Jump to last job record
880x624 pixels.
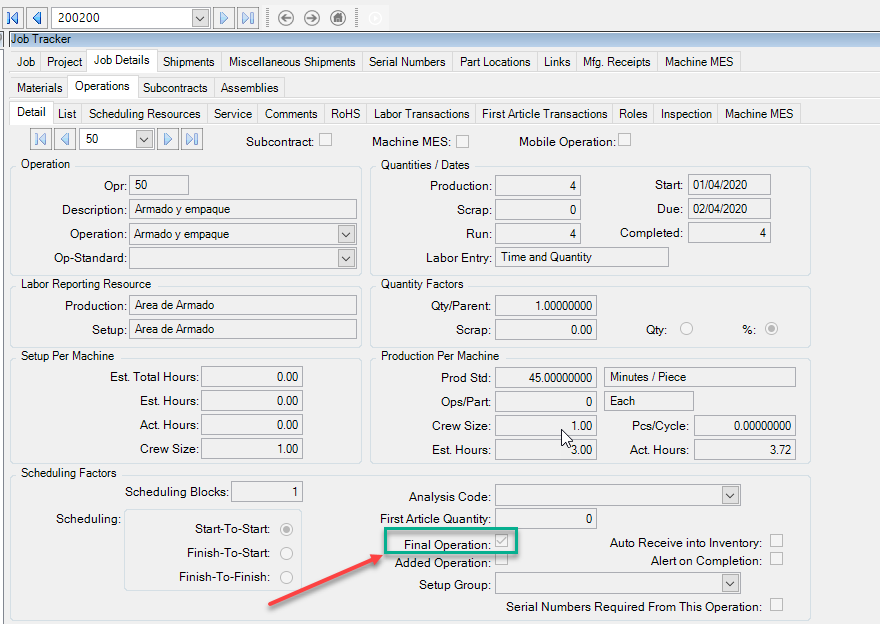coord(248,18)
